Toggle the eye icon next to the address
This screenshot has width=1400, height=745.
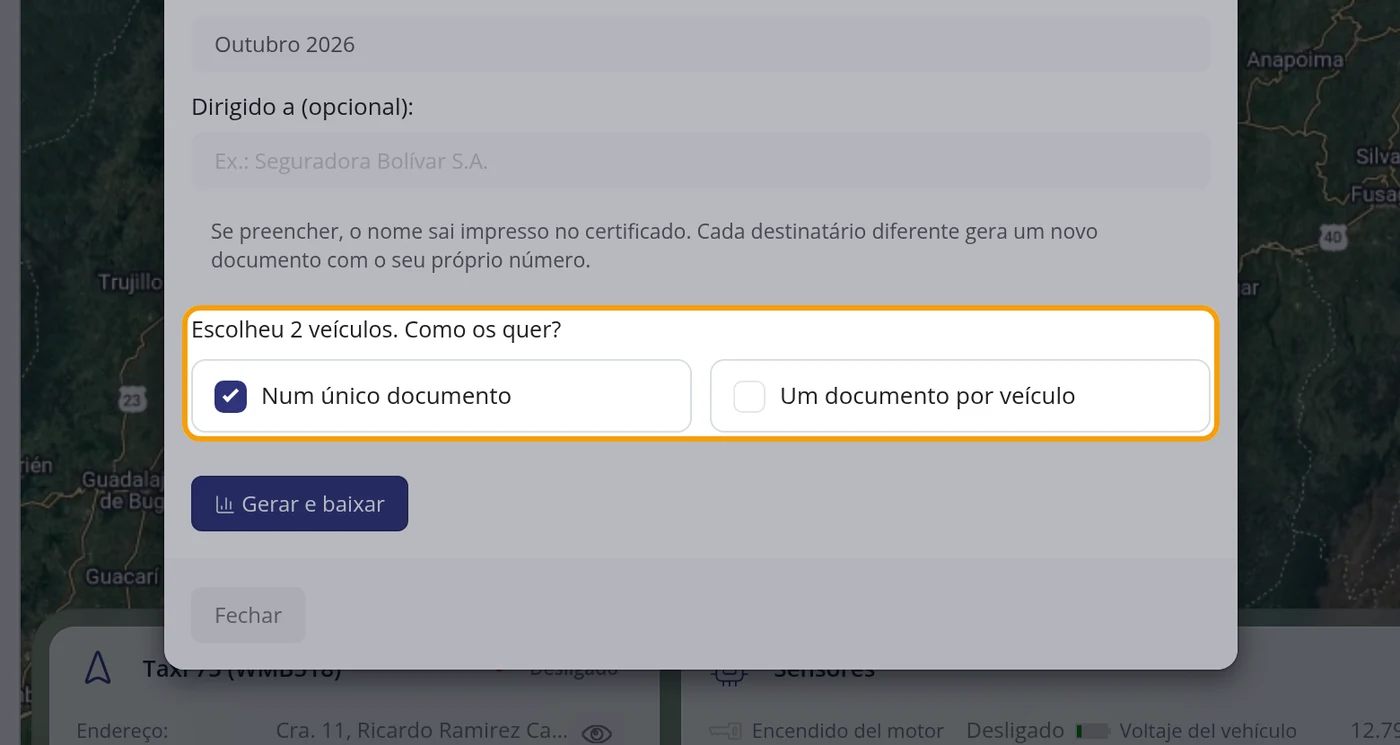pos(597,733)
